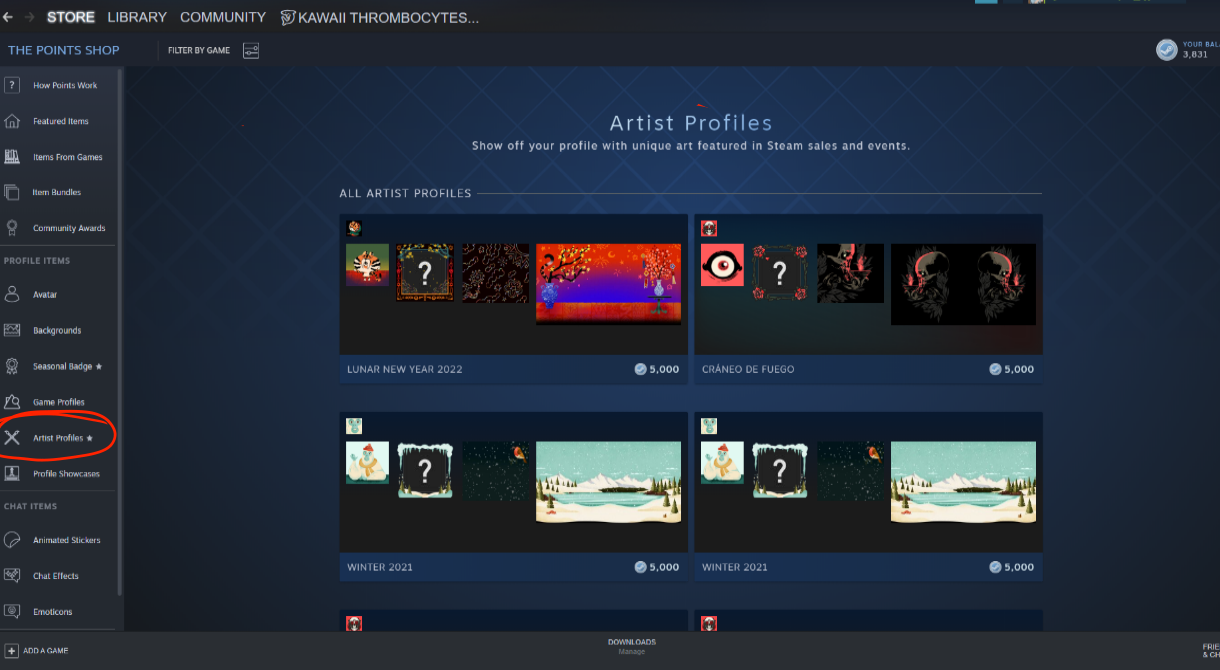View the Lunar New Year 2022 background art
The image size is (1220, 670).
click(x=608, y=284)
